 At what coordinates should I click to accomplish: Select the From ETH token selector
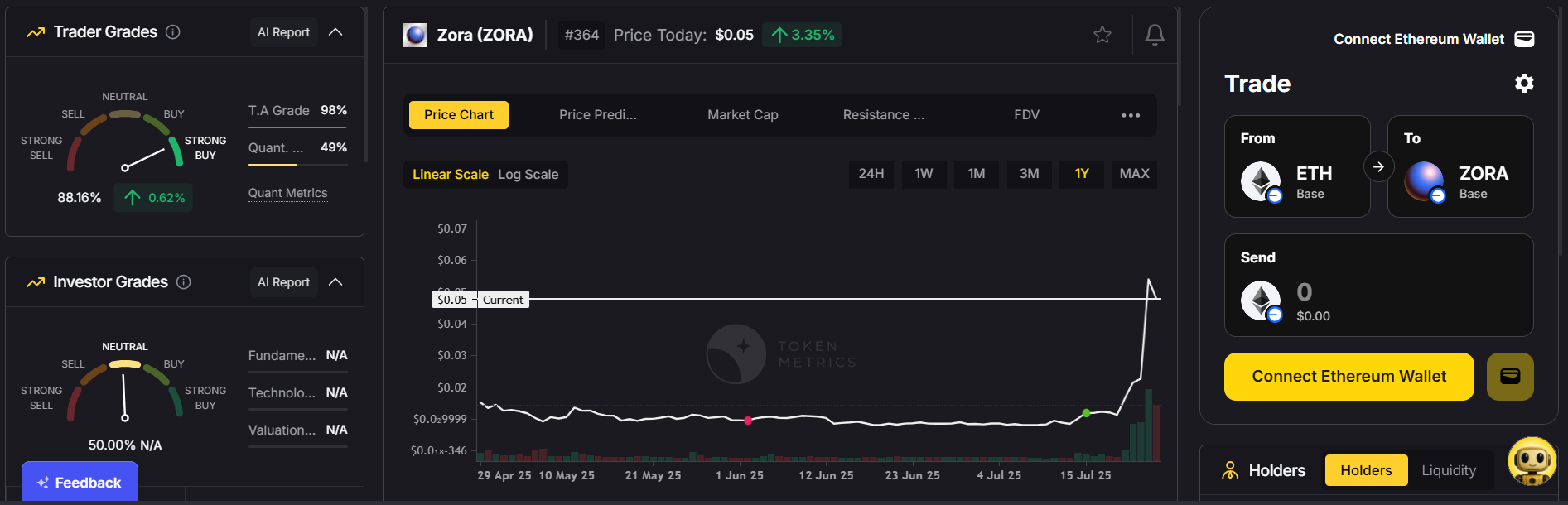coord(1297,166)
